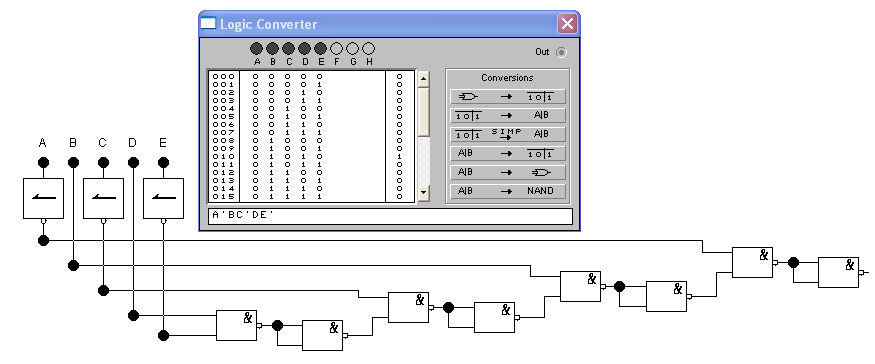Click the truth table scrollbar down arrow

click(424, 193)
